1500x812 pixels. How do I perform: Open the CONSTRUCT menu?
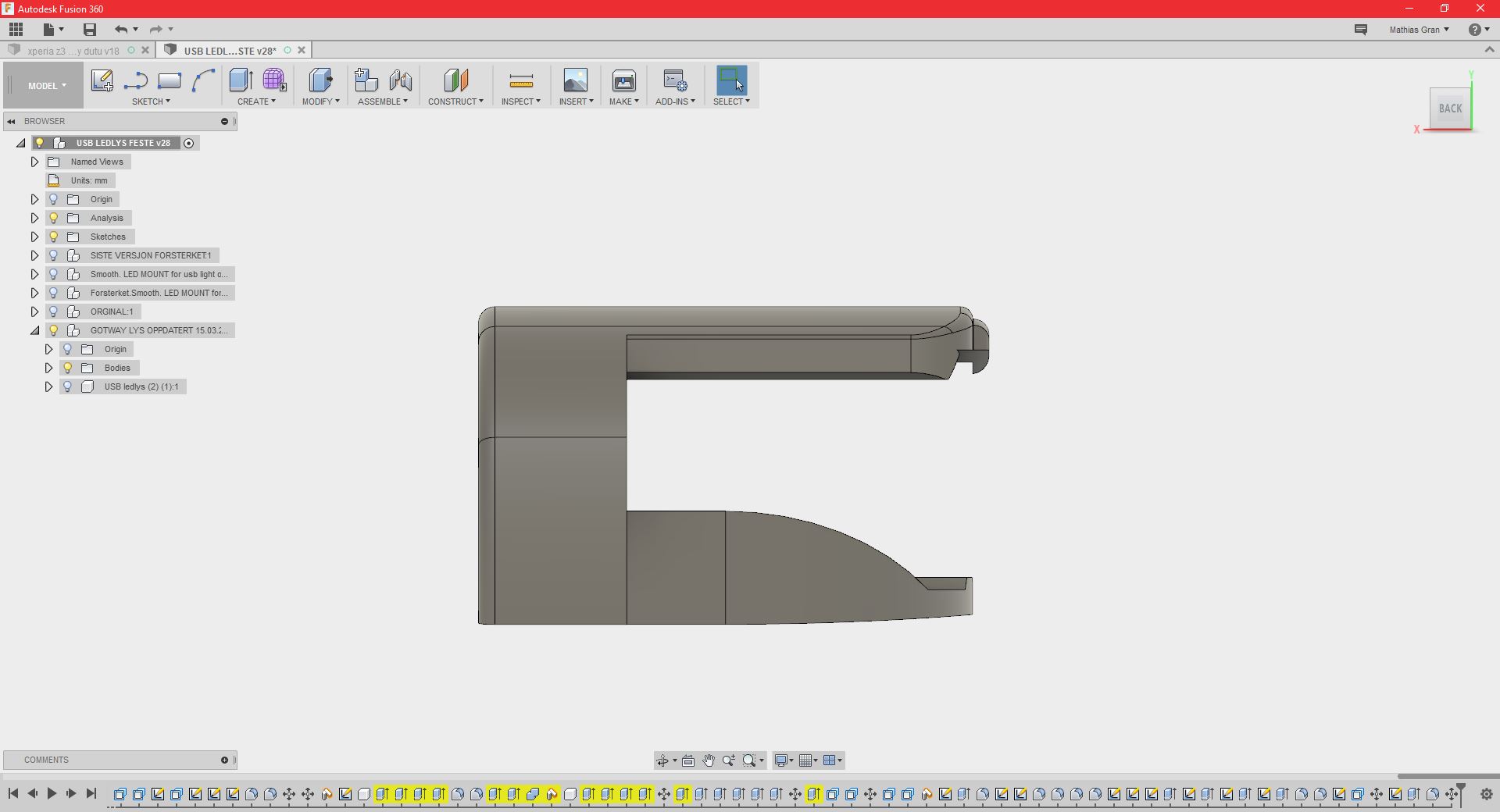tap(455, 101)
